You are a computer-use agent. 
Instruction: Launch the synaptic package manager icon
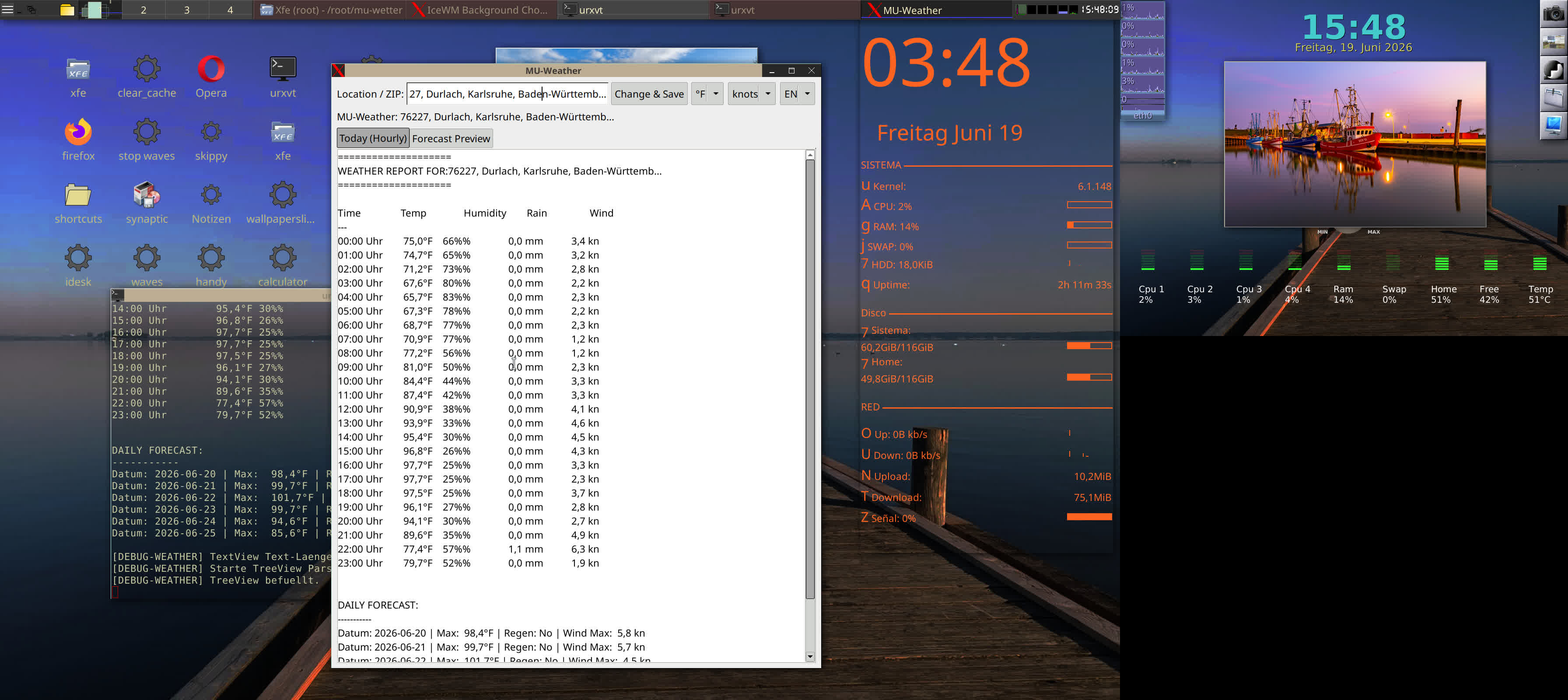tap(147, 196)
